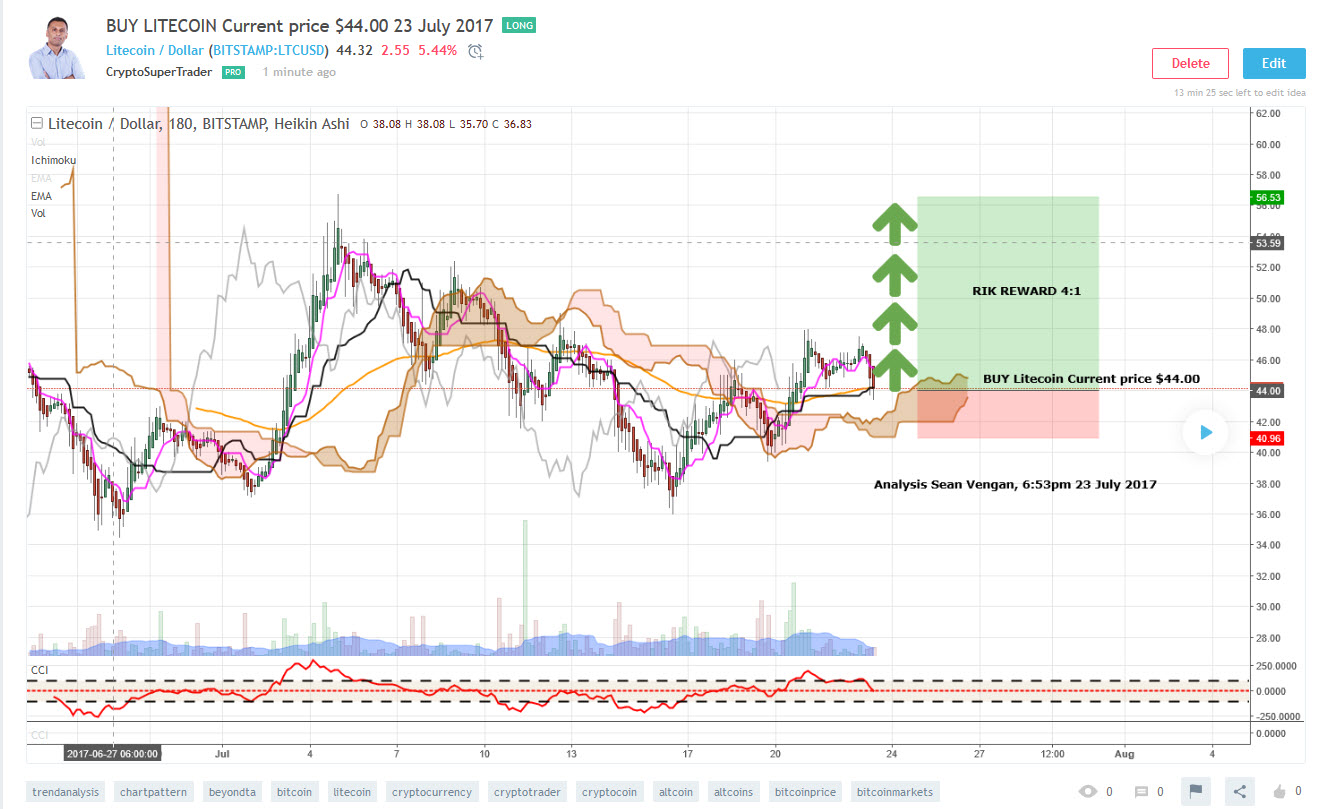Open the bitcoin tag

(294, 792)
